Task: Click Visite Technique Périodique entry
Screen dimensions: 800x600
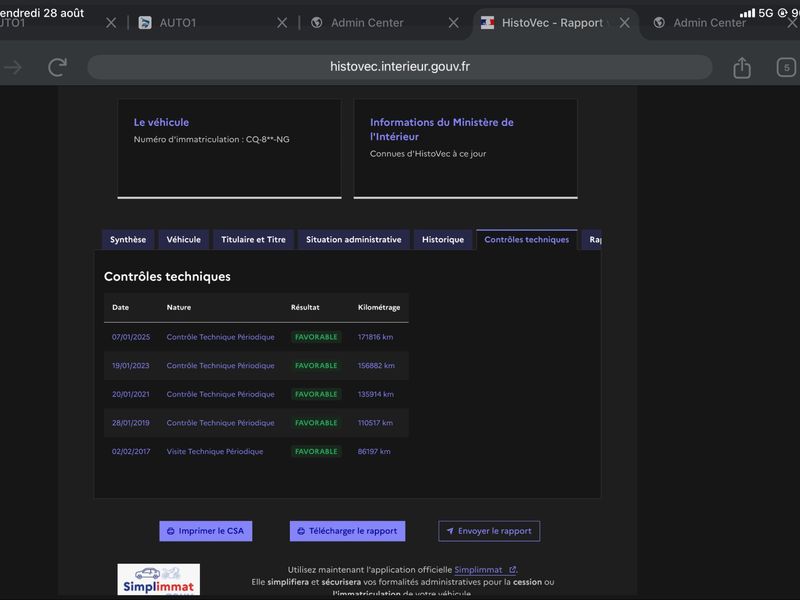Action: pyautogui.click(x=215, y=451)
